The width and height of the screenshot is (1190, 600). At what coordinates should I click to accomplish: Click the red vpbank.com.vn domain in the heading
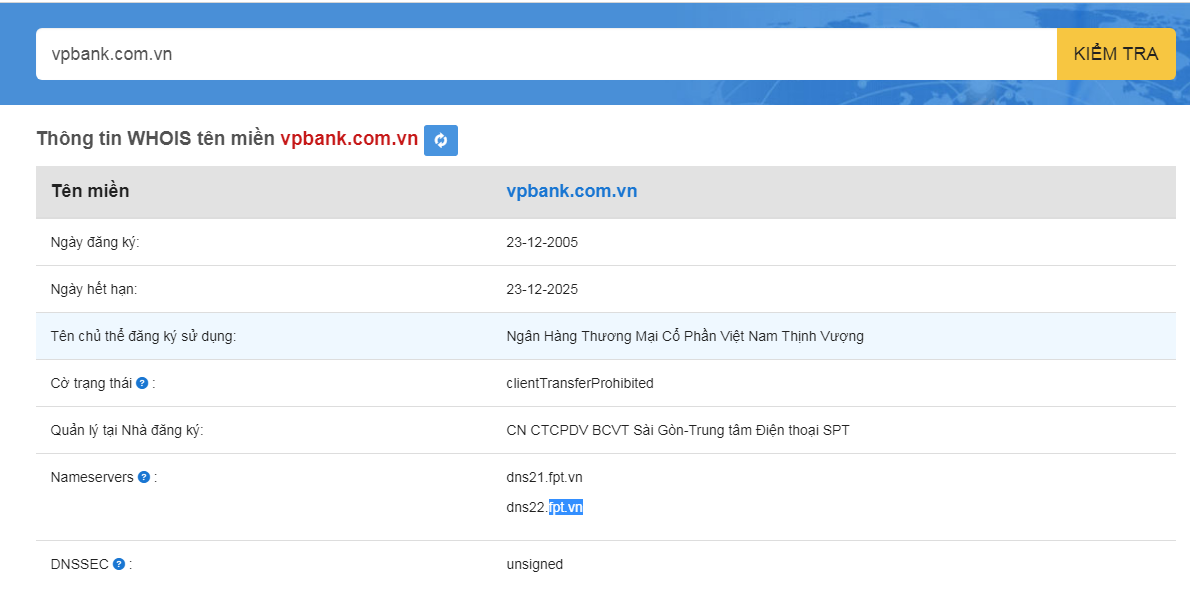pos(349,139)
